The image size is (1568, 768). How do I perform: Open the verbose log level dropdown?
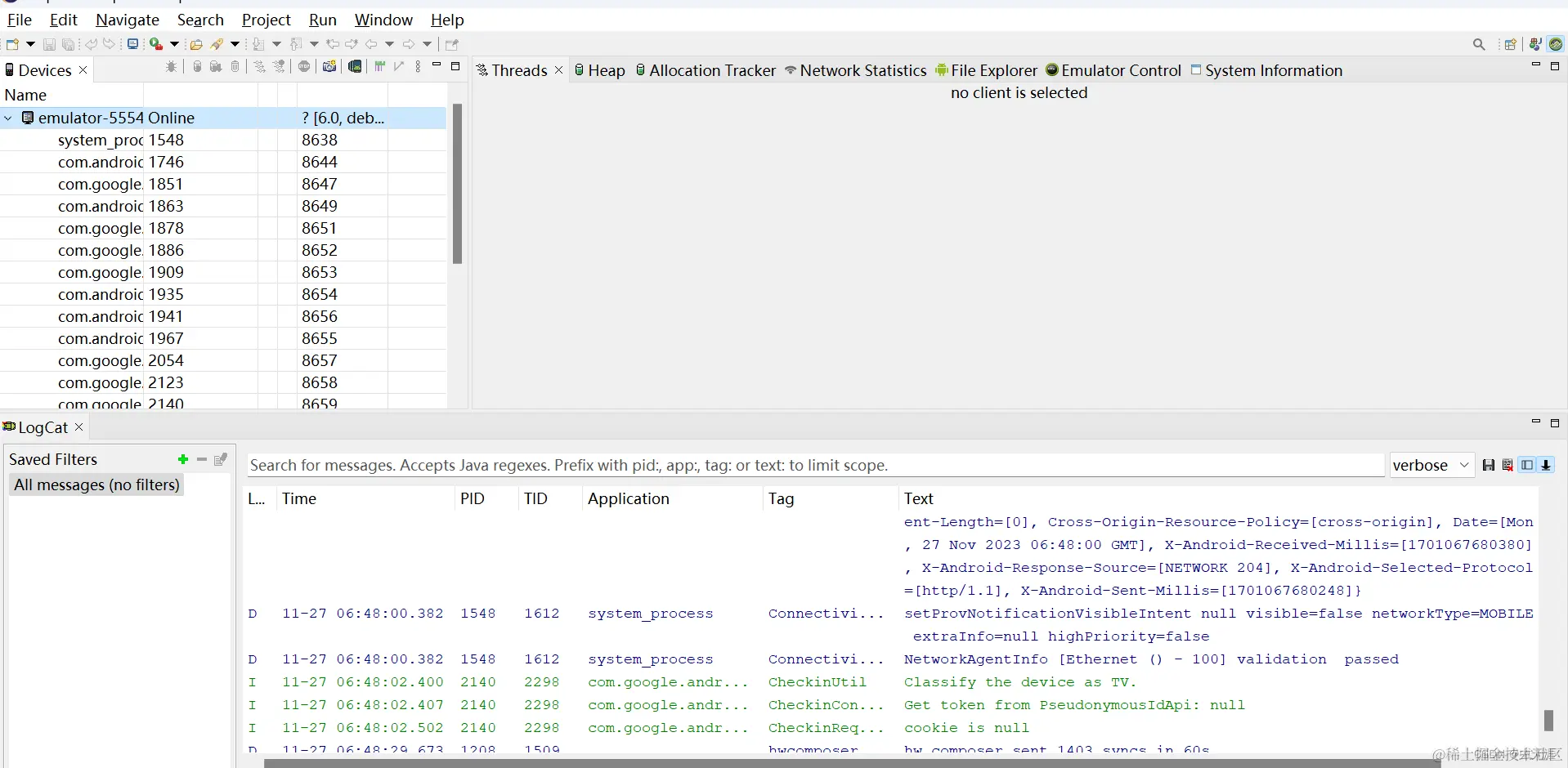click(1431, 466)
